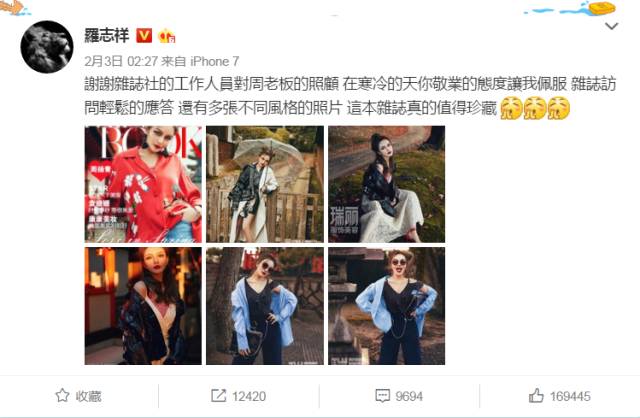
Task: Open the last blue jacket sunglasses photo
Action: (x=387, y=306)
